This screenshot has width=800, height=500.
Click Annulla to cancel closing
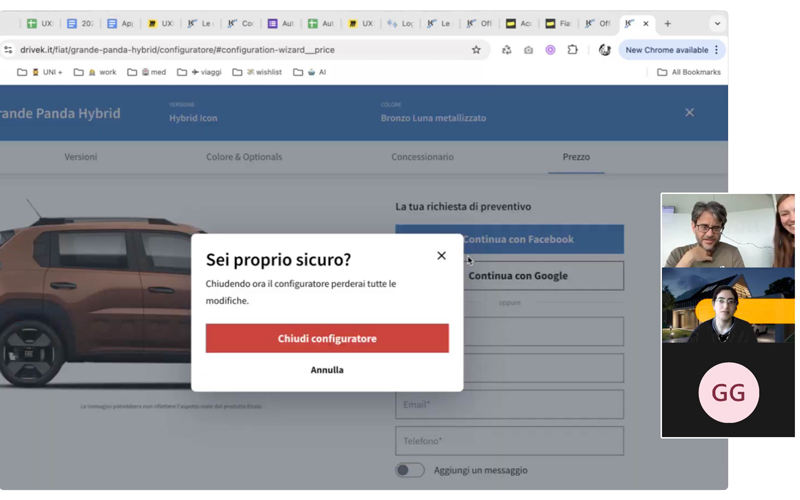[327, 370]
